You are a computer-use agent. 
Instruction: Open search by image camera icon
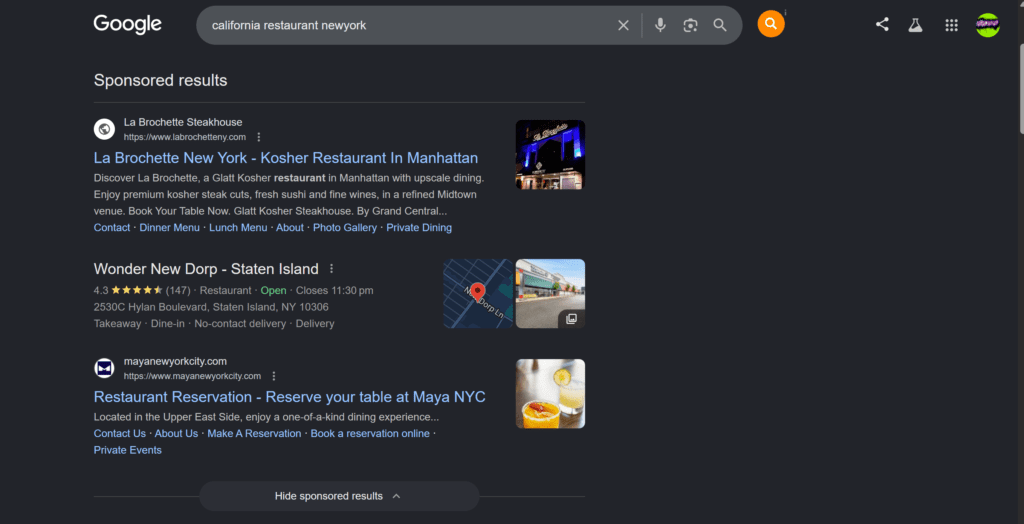tap(690, 25)
